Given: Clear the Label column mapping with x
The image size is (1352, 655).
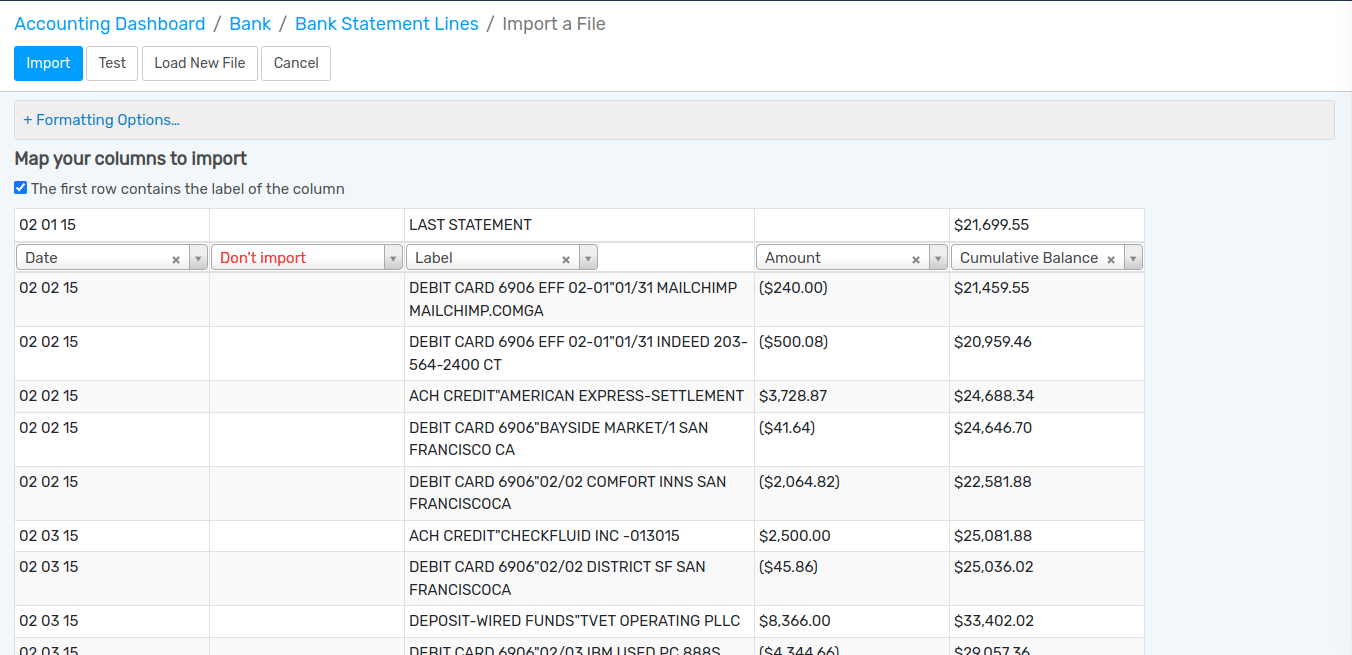Looking at the screenshot, I should click(x=566, y=259).
